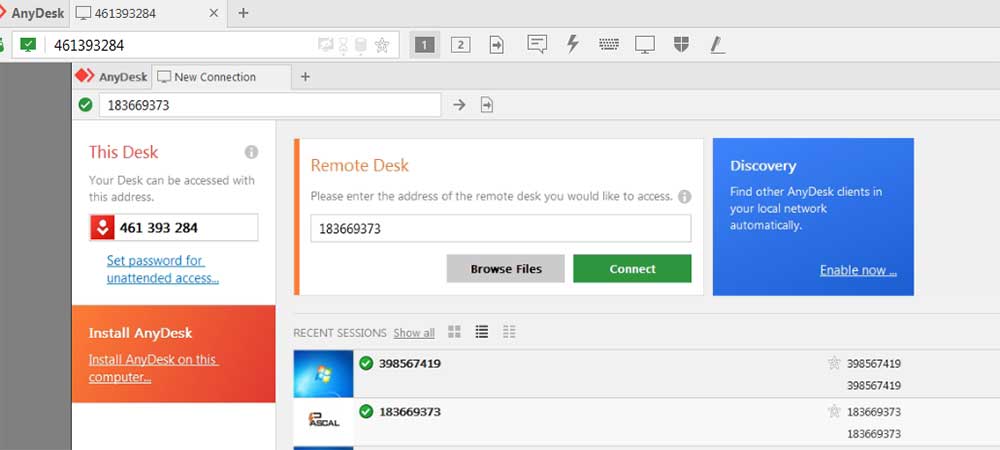
Task: Open a new tab in inner AnyDesk
Action: tap(305, 77)
